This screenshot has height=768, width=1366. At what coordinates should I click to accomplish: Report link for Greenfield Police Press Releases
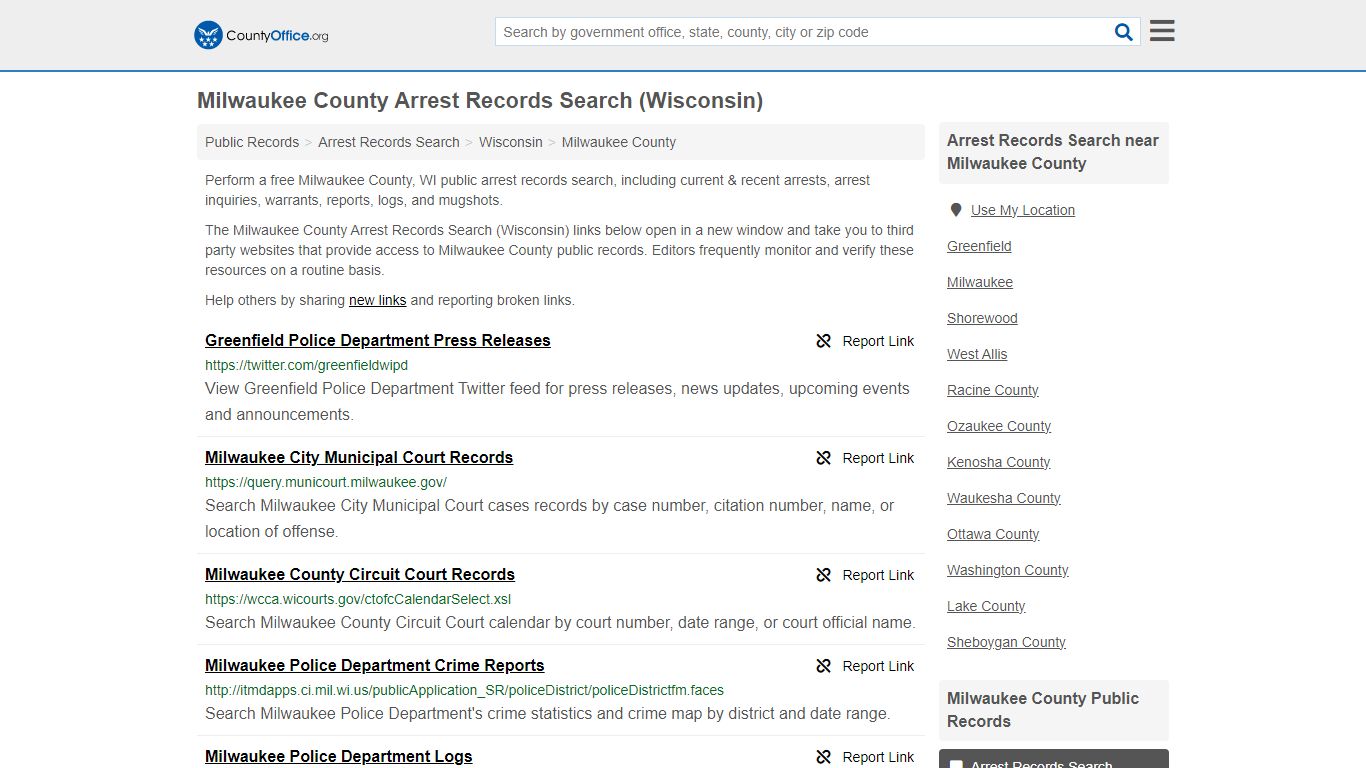click(x=878, y=341)
